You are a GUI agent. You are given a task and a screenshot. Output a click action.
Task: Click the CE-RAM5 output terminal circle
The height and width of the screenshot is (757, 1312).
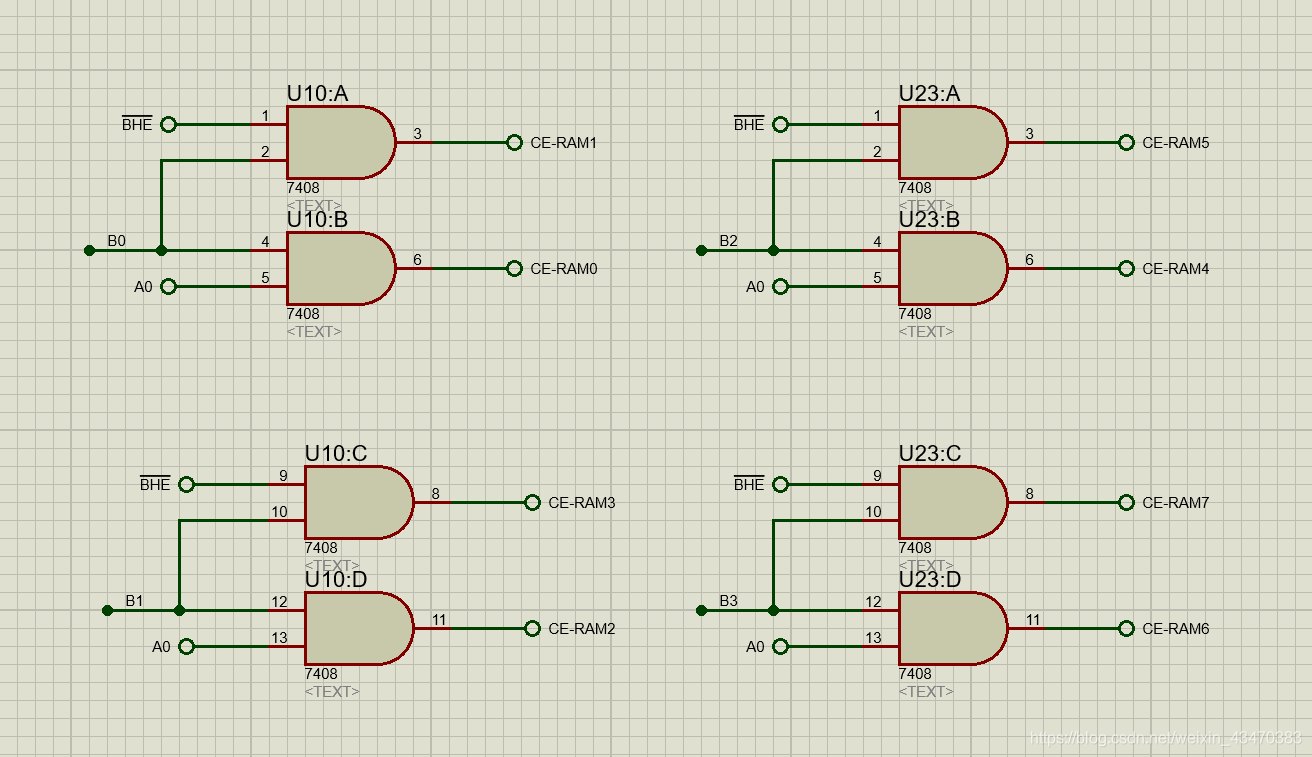pyautogui.click(x=1126, y=143)
